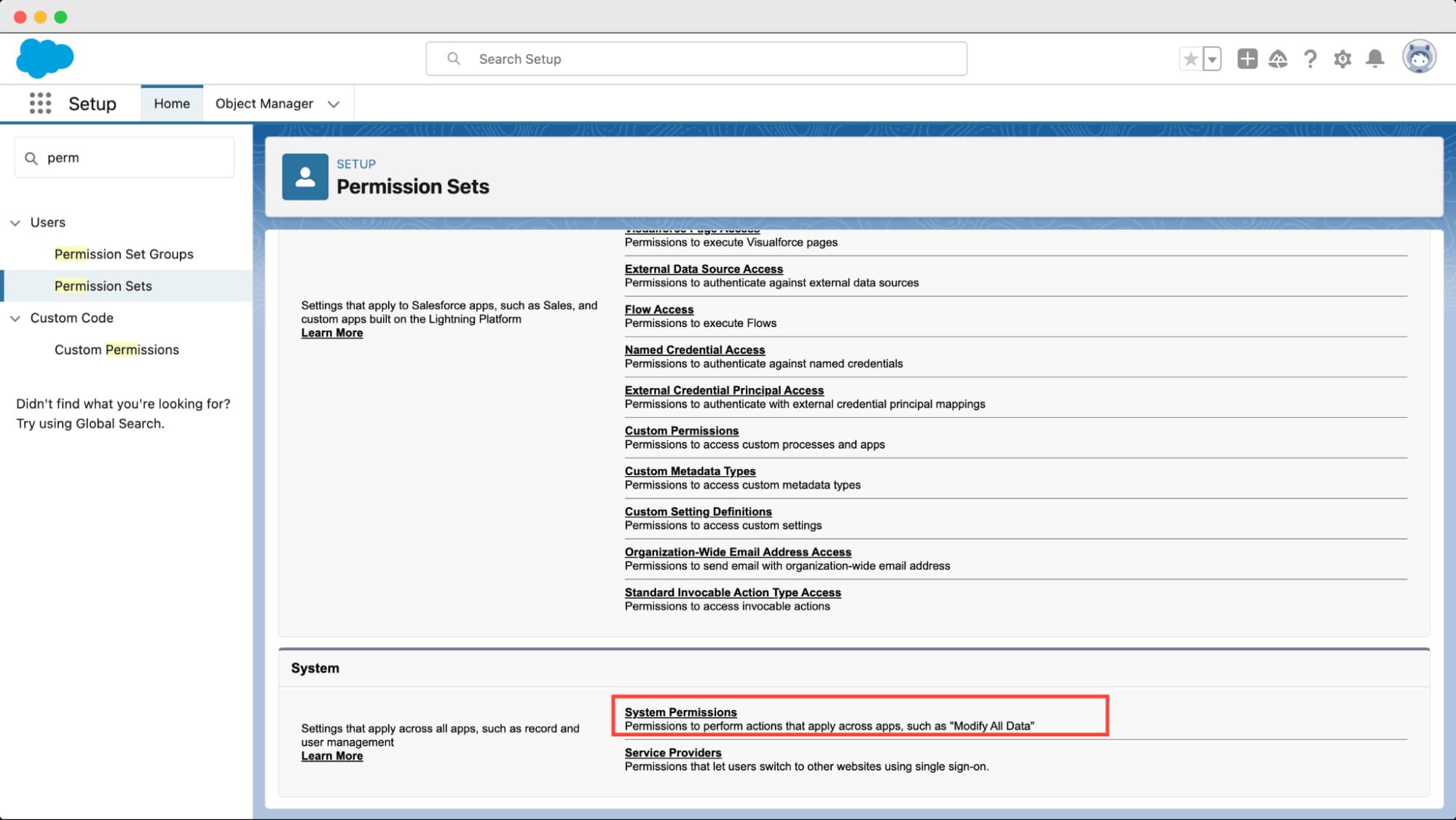
Task: Click the macOS green zoom button
Action: pyautogui.click(x=60, y=17)
